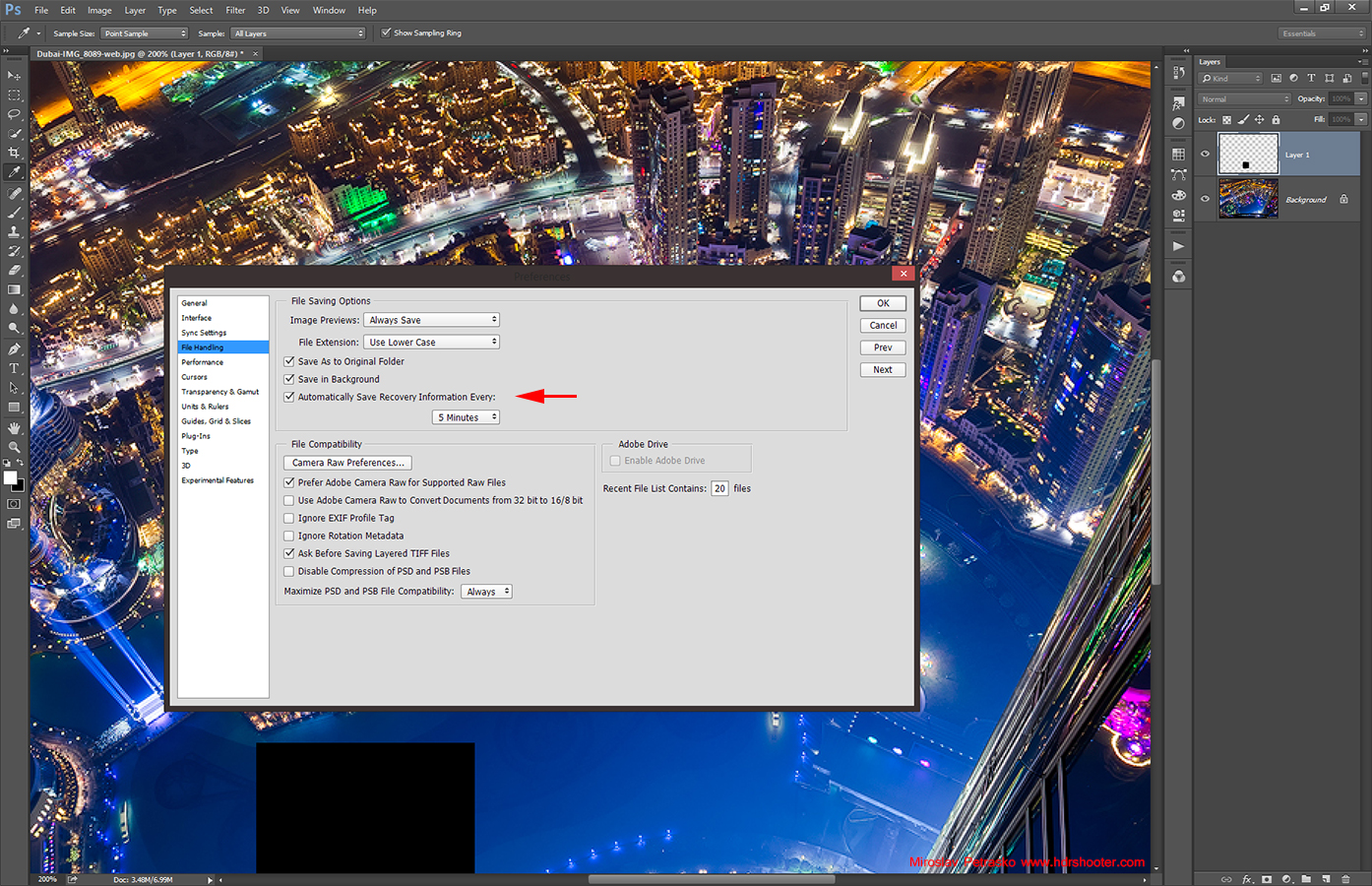Toggle Quick Mask mode icon
1372x886 pixels.
click(x=14, y=504)
